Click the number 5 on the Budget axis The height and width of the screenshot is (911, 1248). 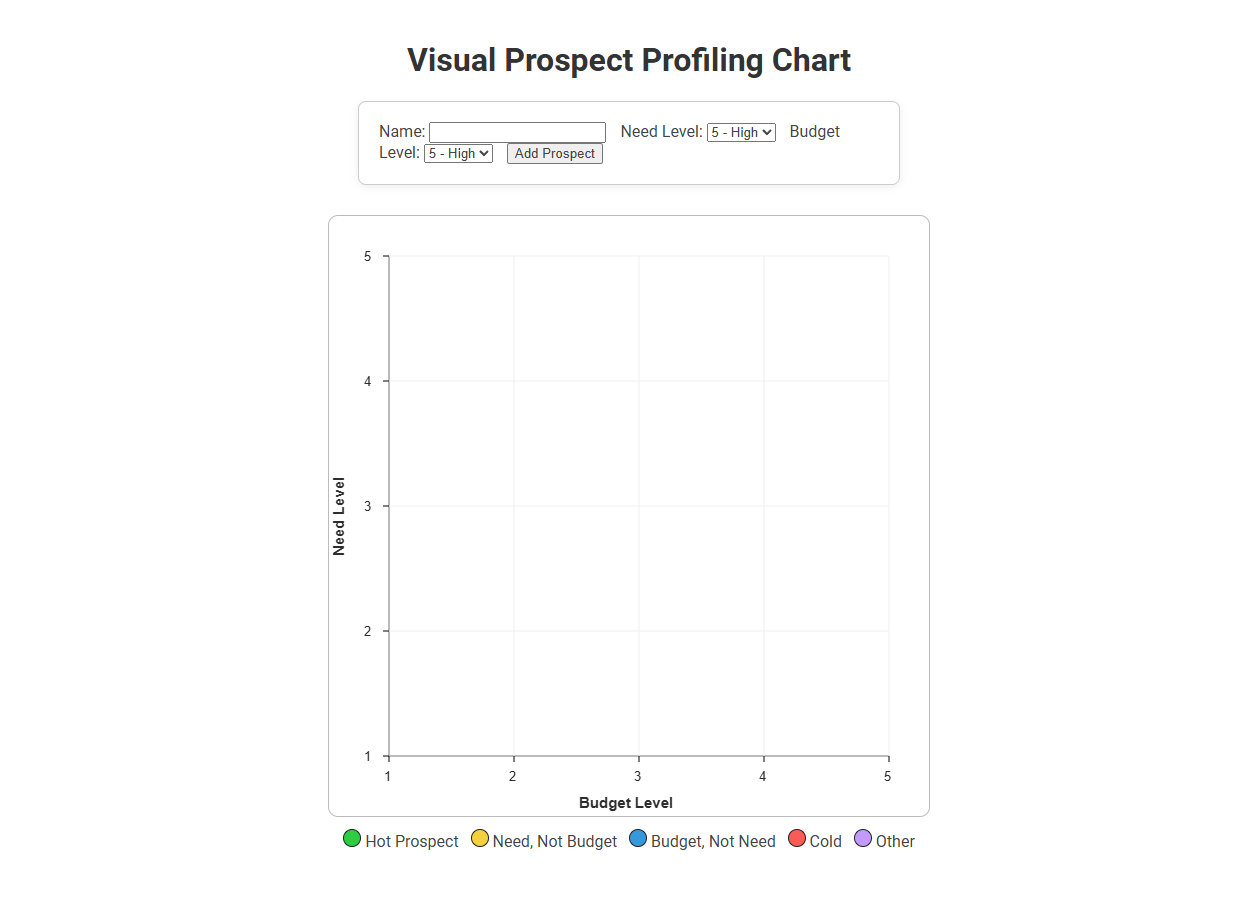click(x=887, y=775)
